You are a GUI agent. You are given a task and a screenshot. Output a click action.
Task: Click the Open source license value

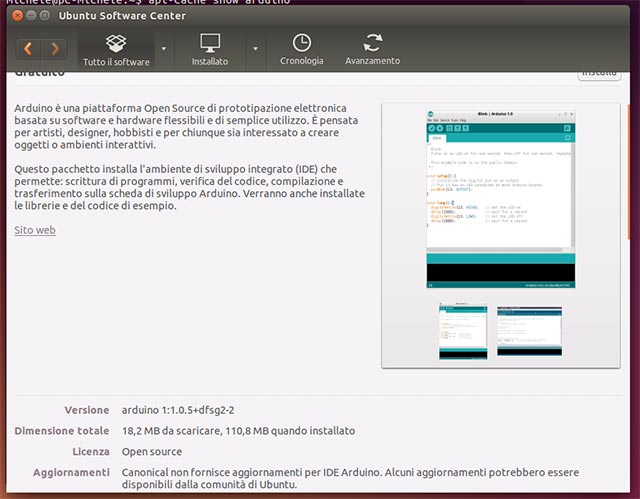pos(152,452)
